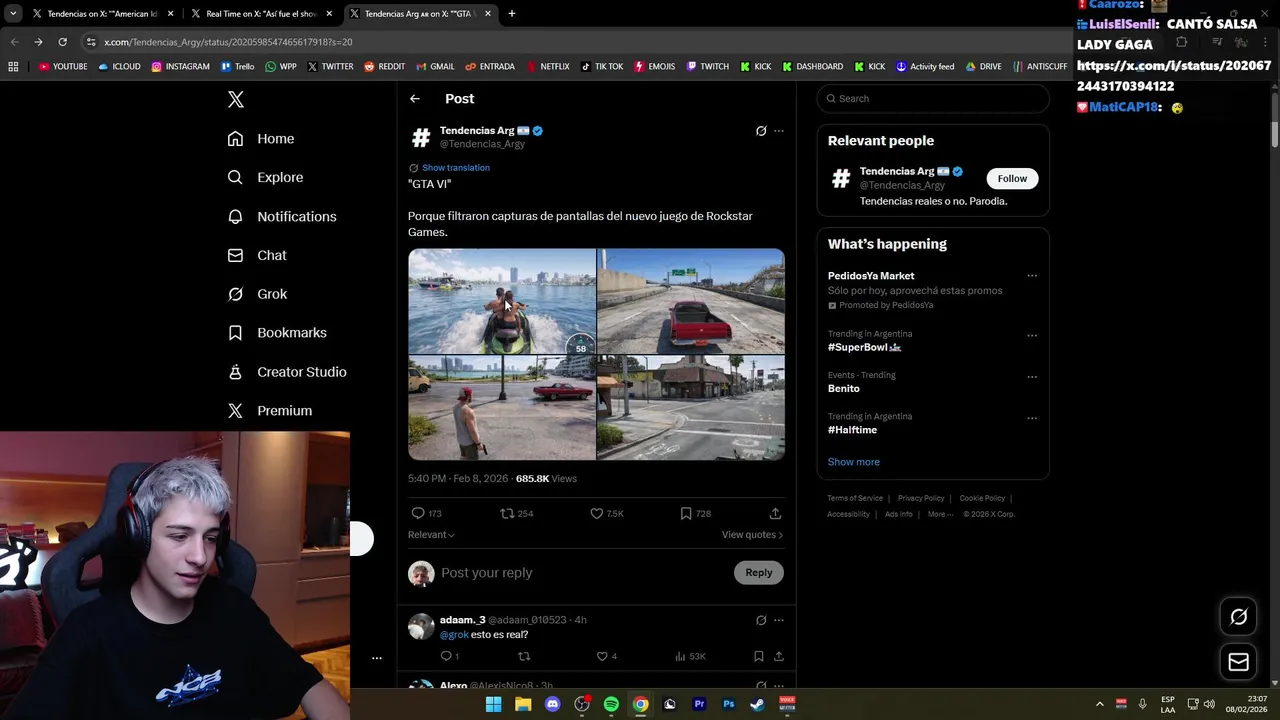This screenshot has height=720, width=1280.
Task: Open the Benito trending topic
Action: point(843,389)
